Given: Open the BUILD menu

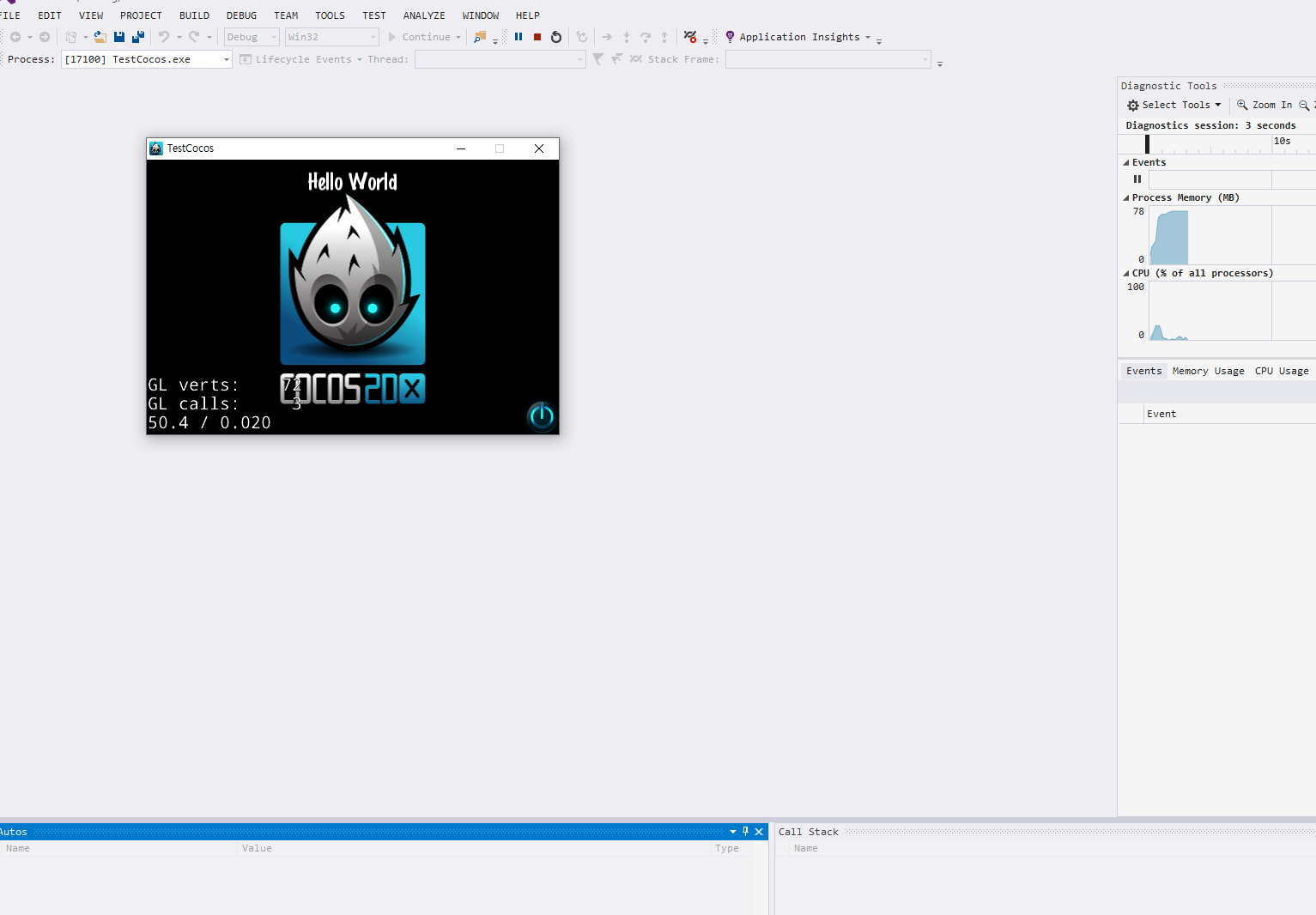Looking at the screenshot, I should (x=194, y=15).
